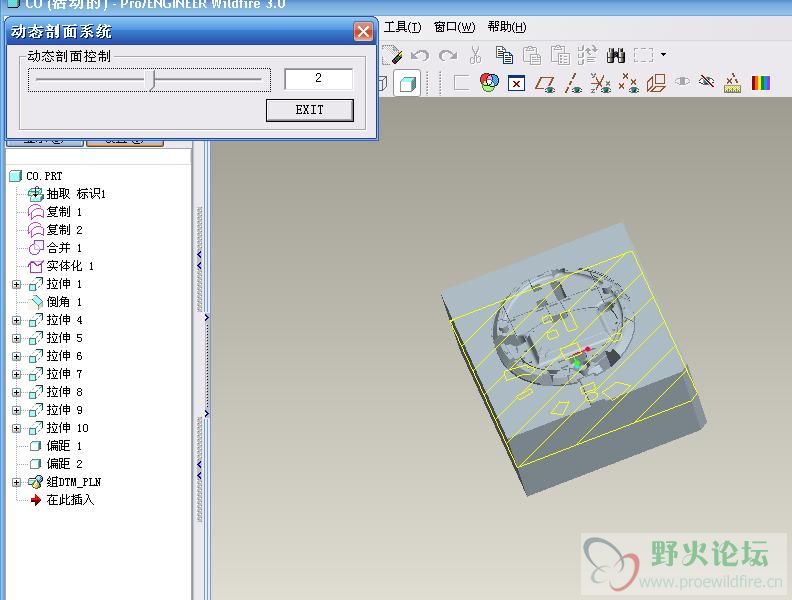Click the empty bracket icon in toolbar
This screenshot has height=600, width=792.
click(461, 83)
